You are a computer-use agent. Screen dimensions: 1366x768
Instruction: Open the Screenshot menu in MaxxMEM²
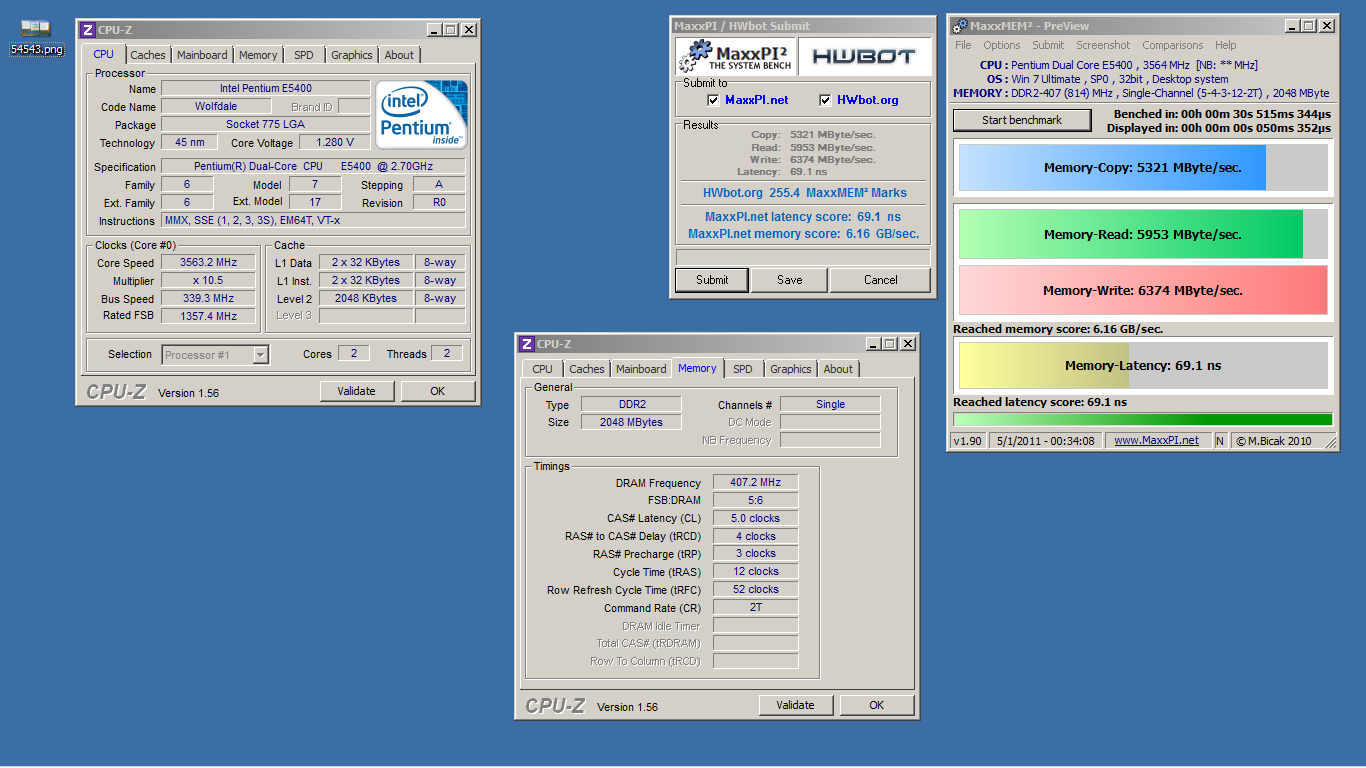click(x=1103, y=45)
